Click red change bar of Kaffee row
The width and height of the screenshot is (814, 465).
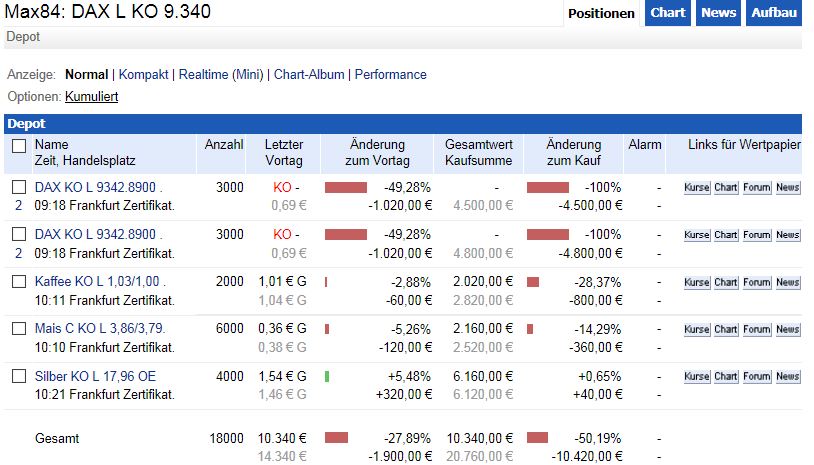pos(327,282)
